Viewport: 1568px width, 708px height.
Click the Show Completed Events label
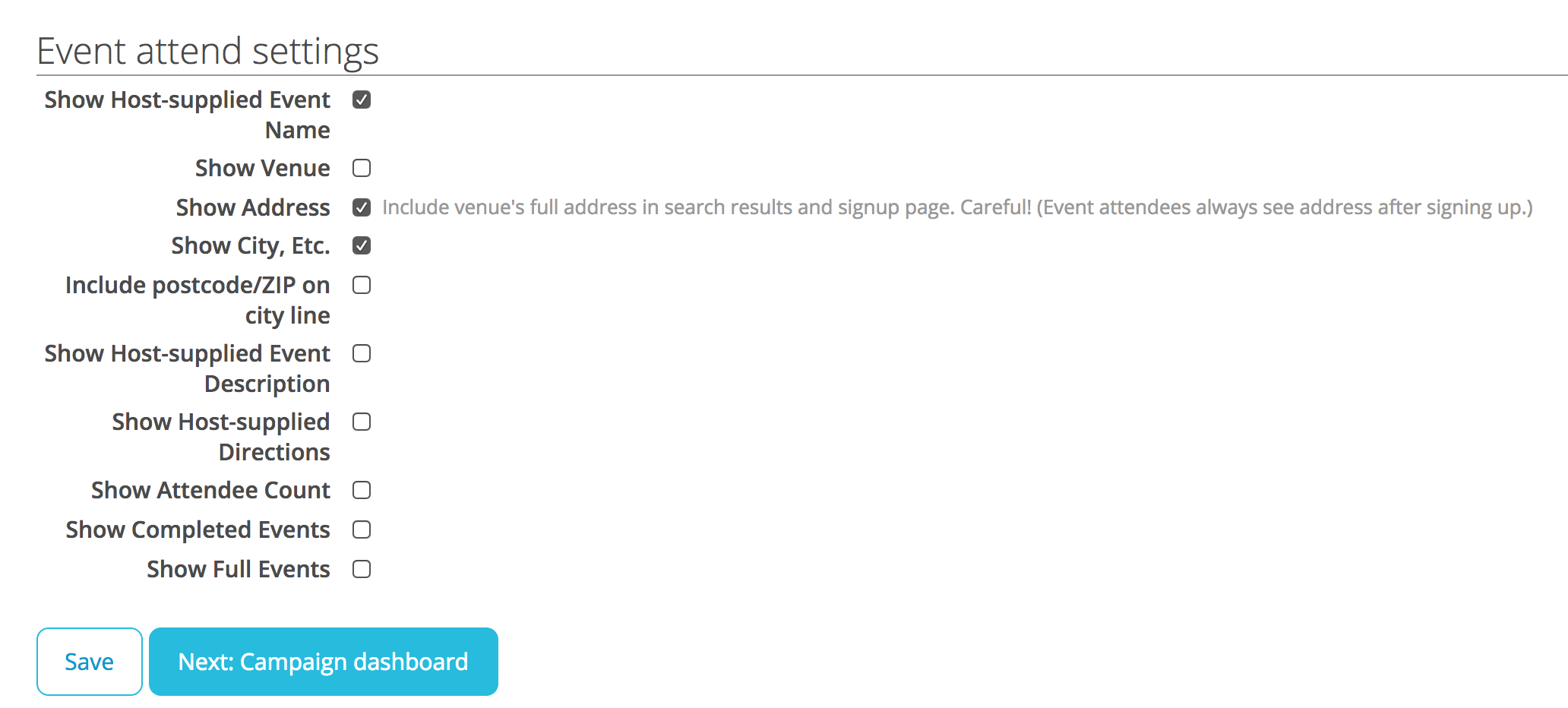click(x=197, y=529)
